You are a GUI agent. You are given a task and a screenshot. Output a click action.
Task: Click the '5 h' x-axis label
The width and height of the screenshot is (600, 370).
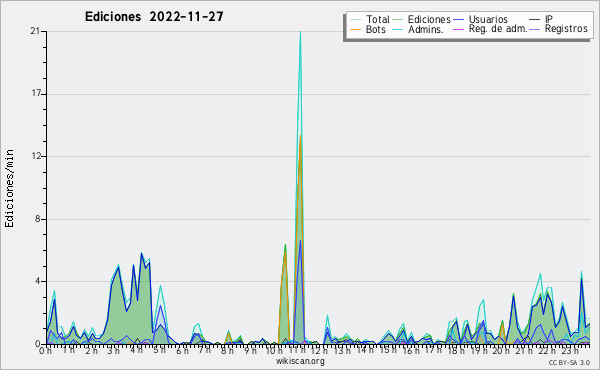point(159,350)
